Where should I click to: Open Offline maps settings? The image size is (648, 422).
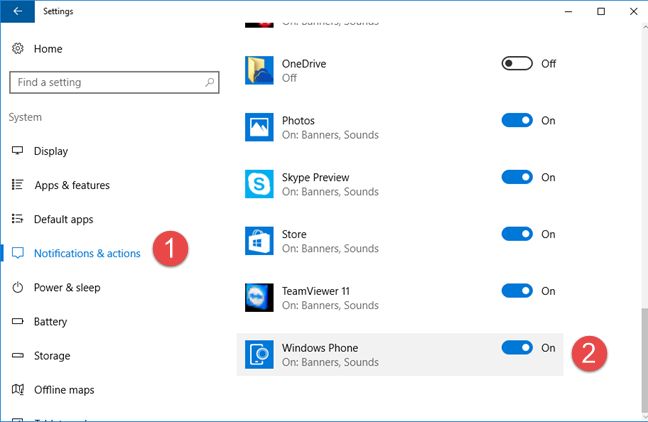click(64, 390)
